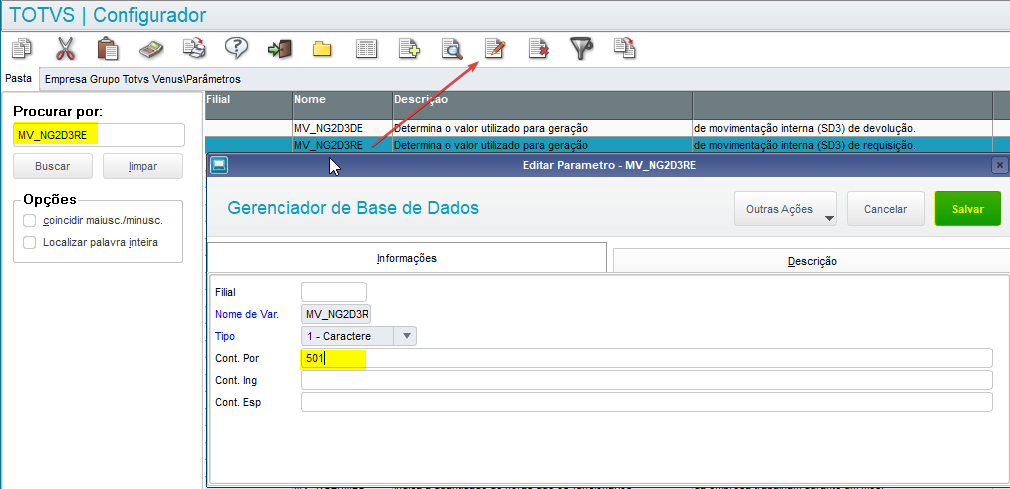Click the Cancelar button
The height and width of the screenshot is (489, 1010).
click(886, 209)
